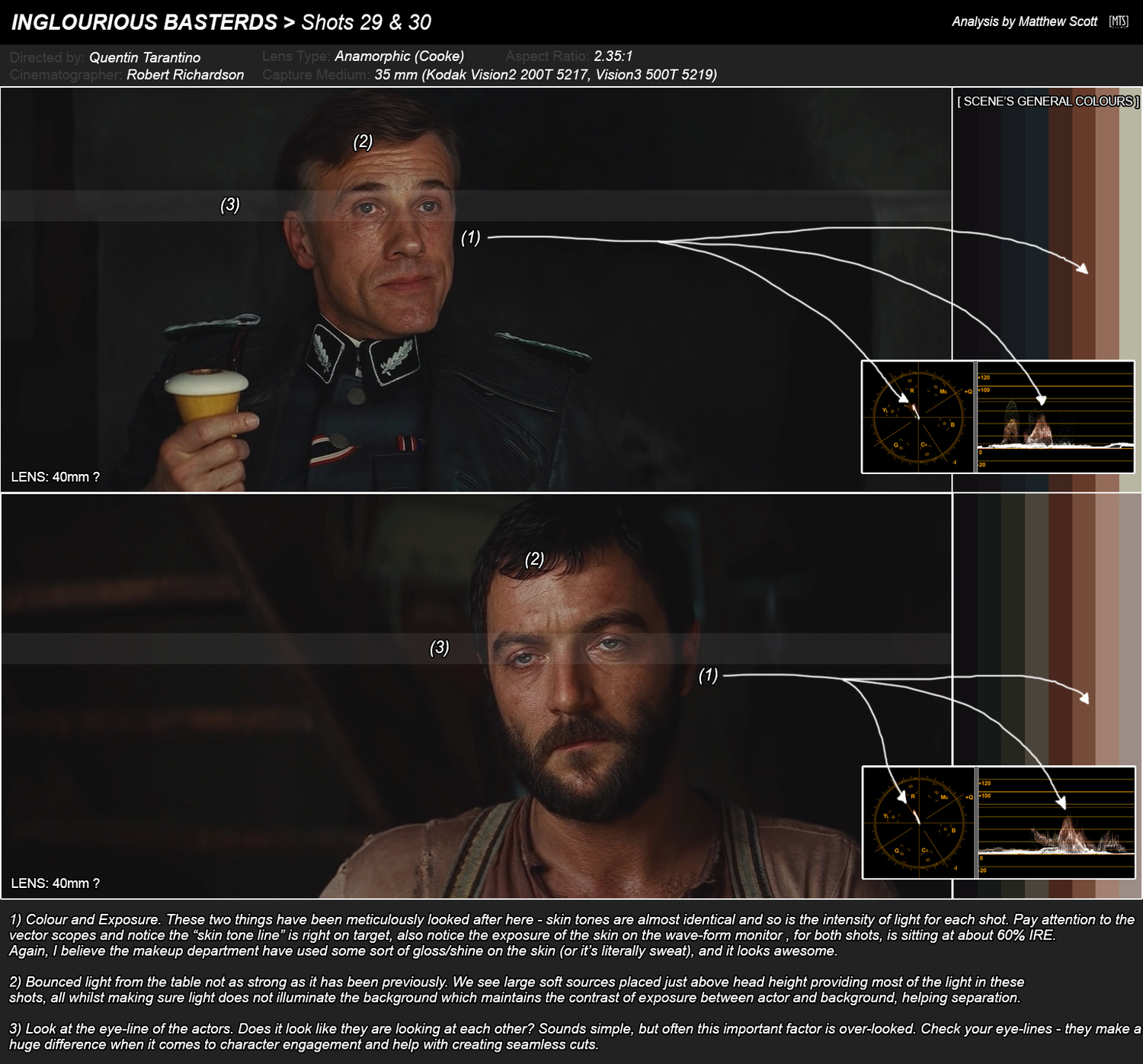Click the beer glass in the top shot
1143x1064 pixels.
[206, 400]
